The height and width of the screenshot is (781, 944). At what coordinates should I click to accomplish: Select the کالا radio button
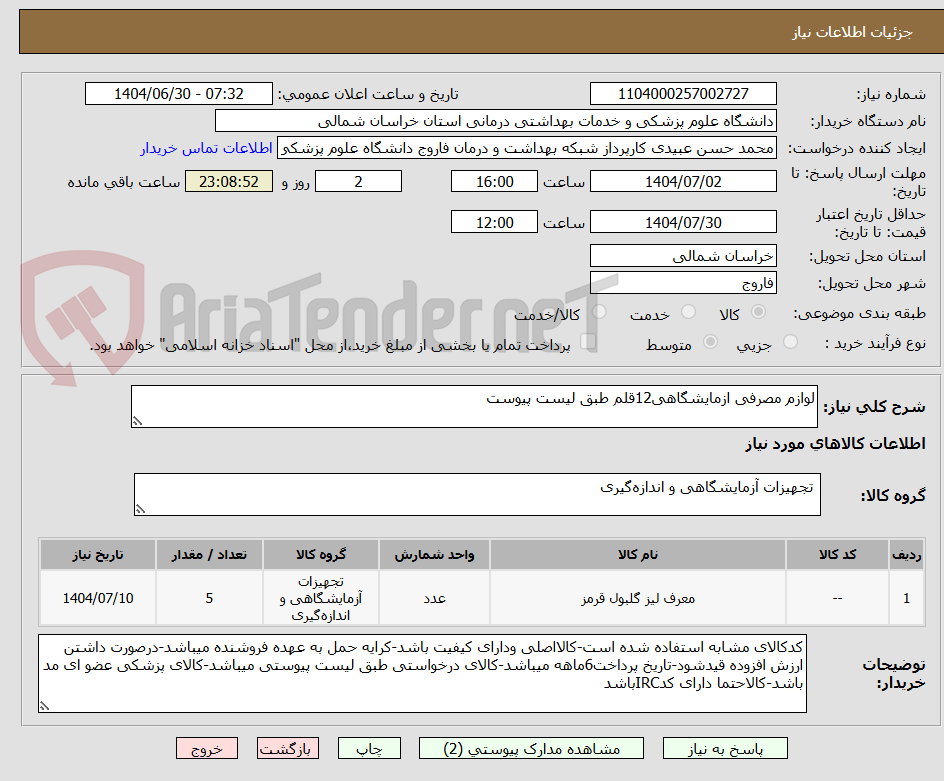tap(759, 311)
